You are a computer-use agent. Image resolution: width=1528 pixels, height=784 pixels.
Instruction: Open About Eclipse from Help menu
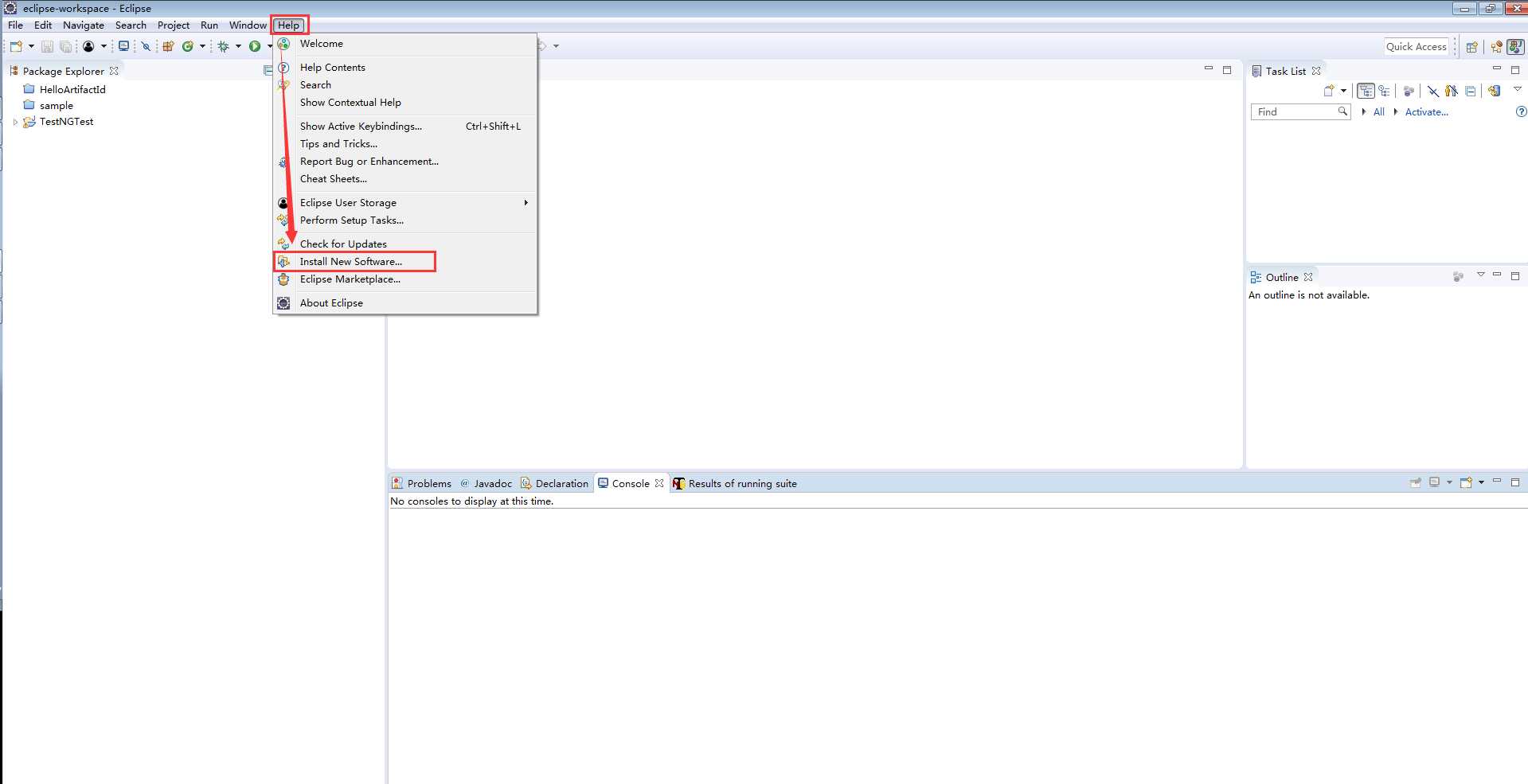point(406,303)
